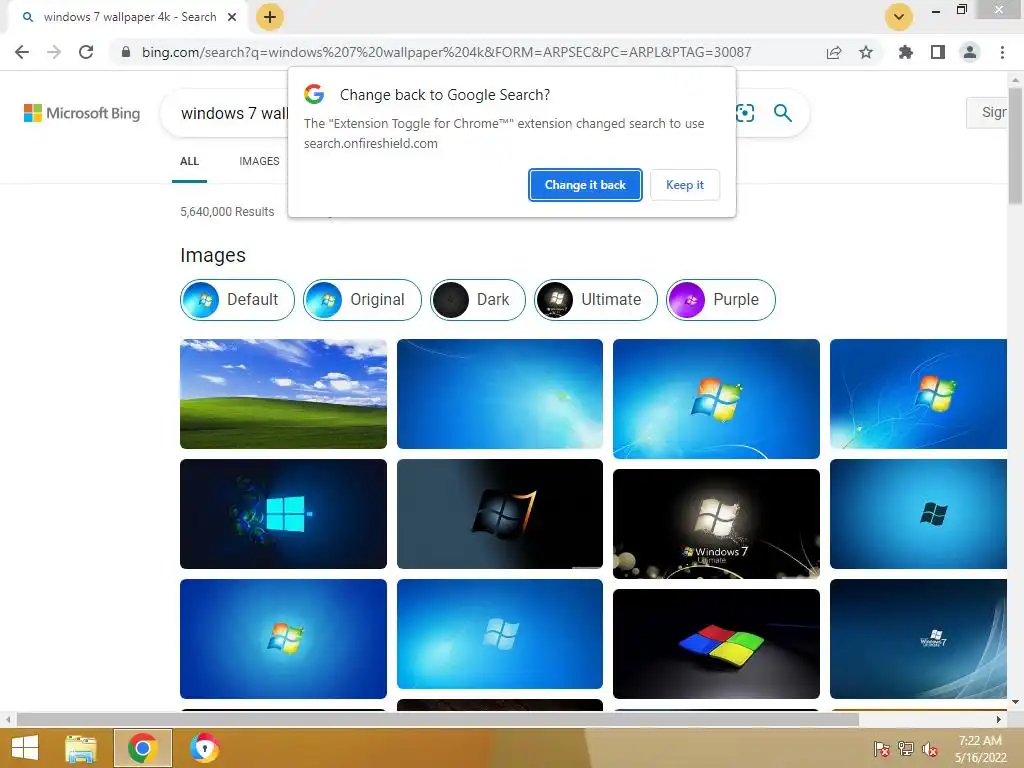1024x768 pixels.
Task: Open the Windows Start button
Action: 25,748
